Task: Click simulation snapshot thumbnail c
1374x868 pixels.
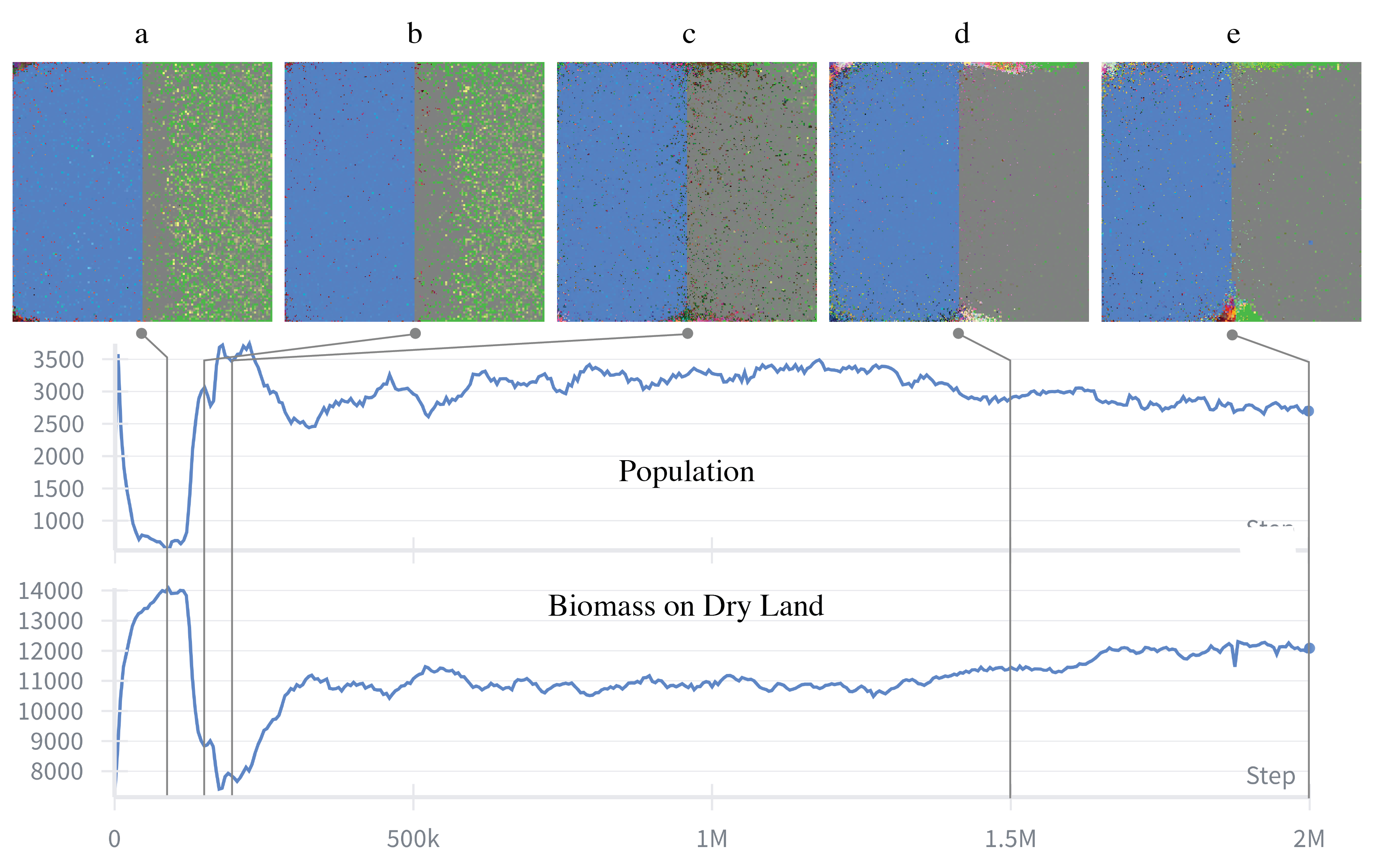Action: pos(687,192)
